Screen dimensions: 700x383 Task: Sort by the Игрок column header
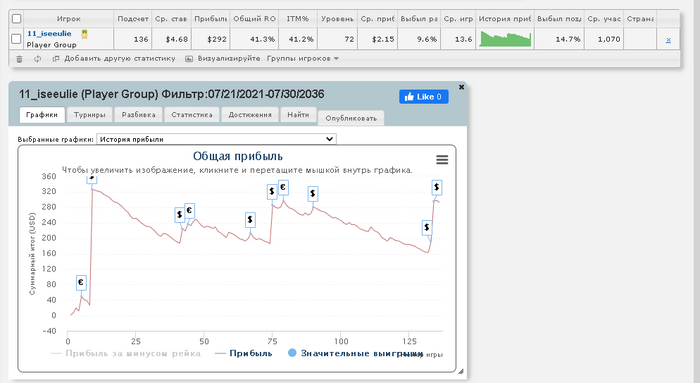[69, 19]
